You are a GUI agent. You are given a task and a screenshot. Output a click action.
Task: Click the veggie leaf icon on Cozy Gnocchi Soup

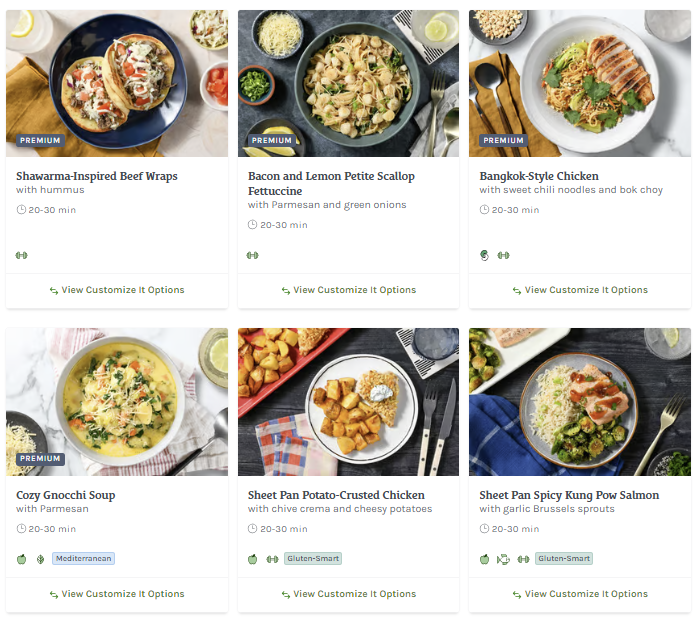click(x=40, y=559)
